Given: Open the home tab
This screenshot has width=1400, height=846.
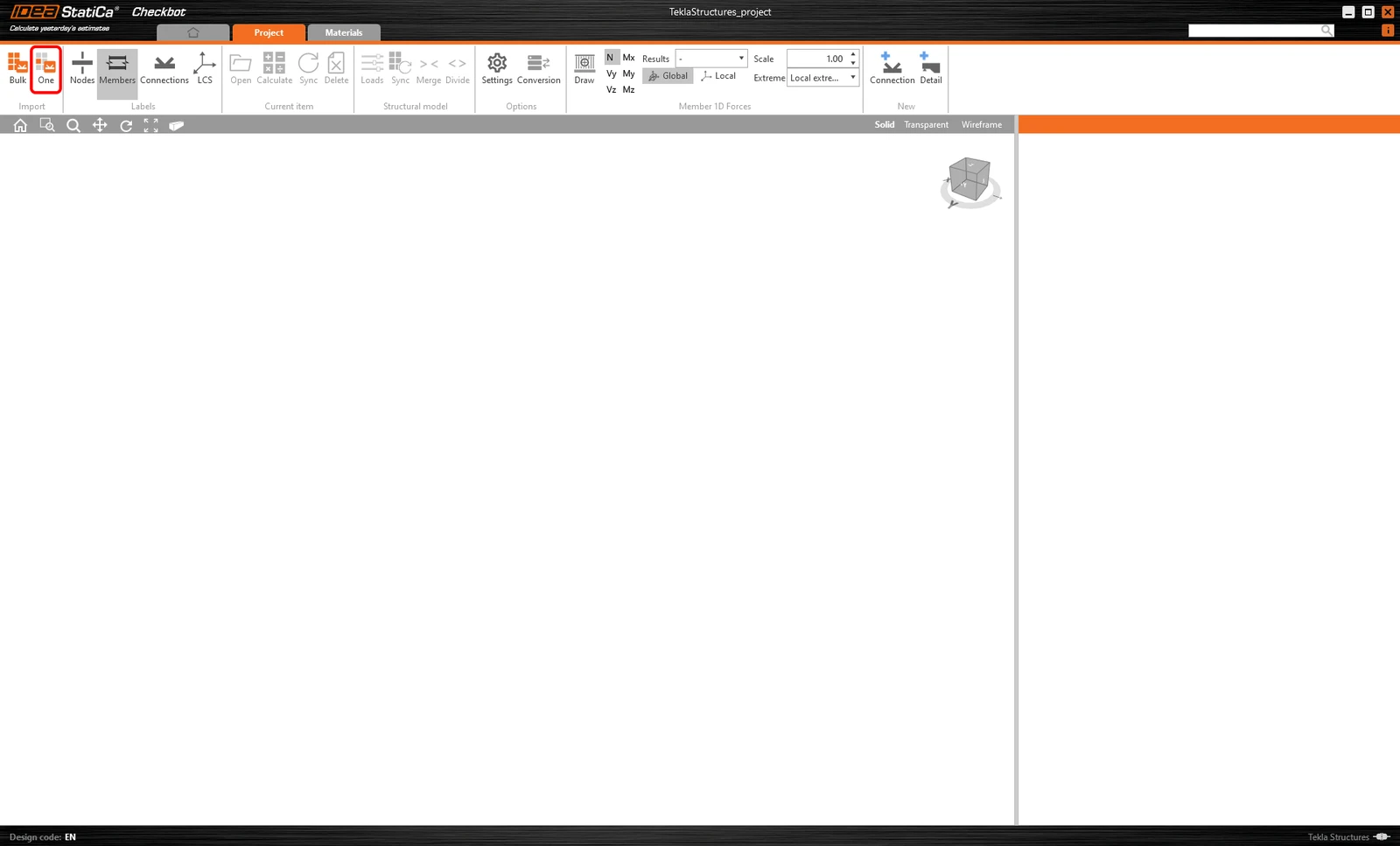Looking at the screenshot, I should (x=193, y=32).
